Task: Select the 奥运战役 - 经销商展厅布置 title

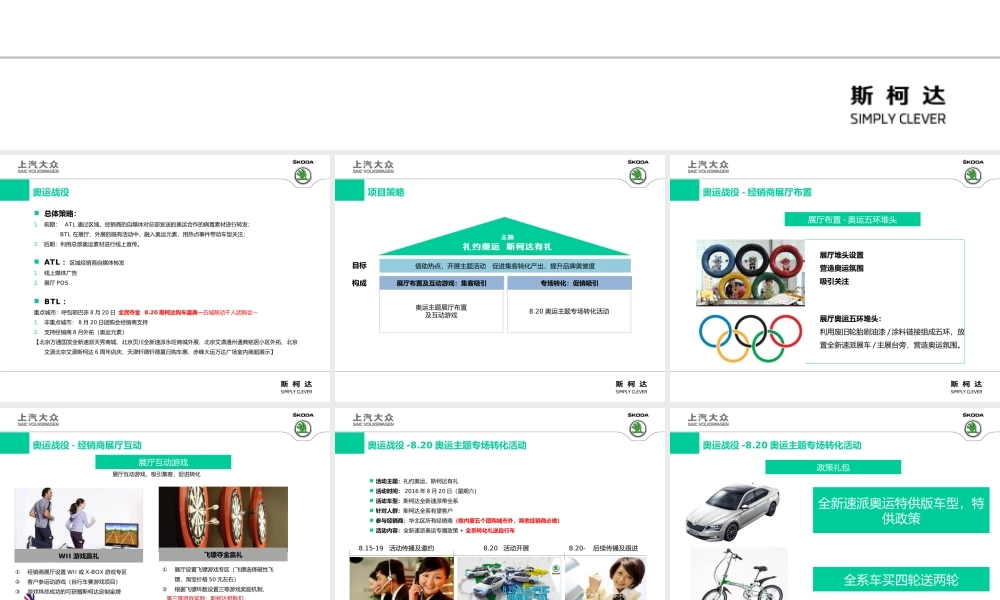Action: (x=757, y=192)
